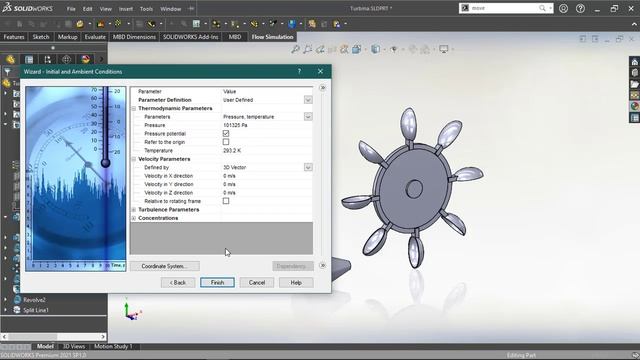Toggle the Refer to the origin checkbox
Screen dimensions: 640x360
coord(226,142)
